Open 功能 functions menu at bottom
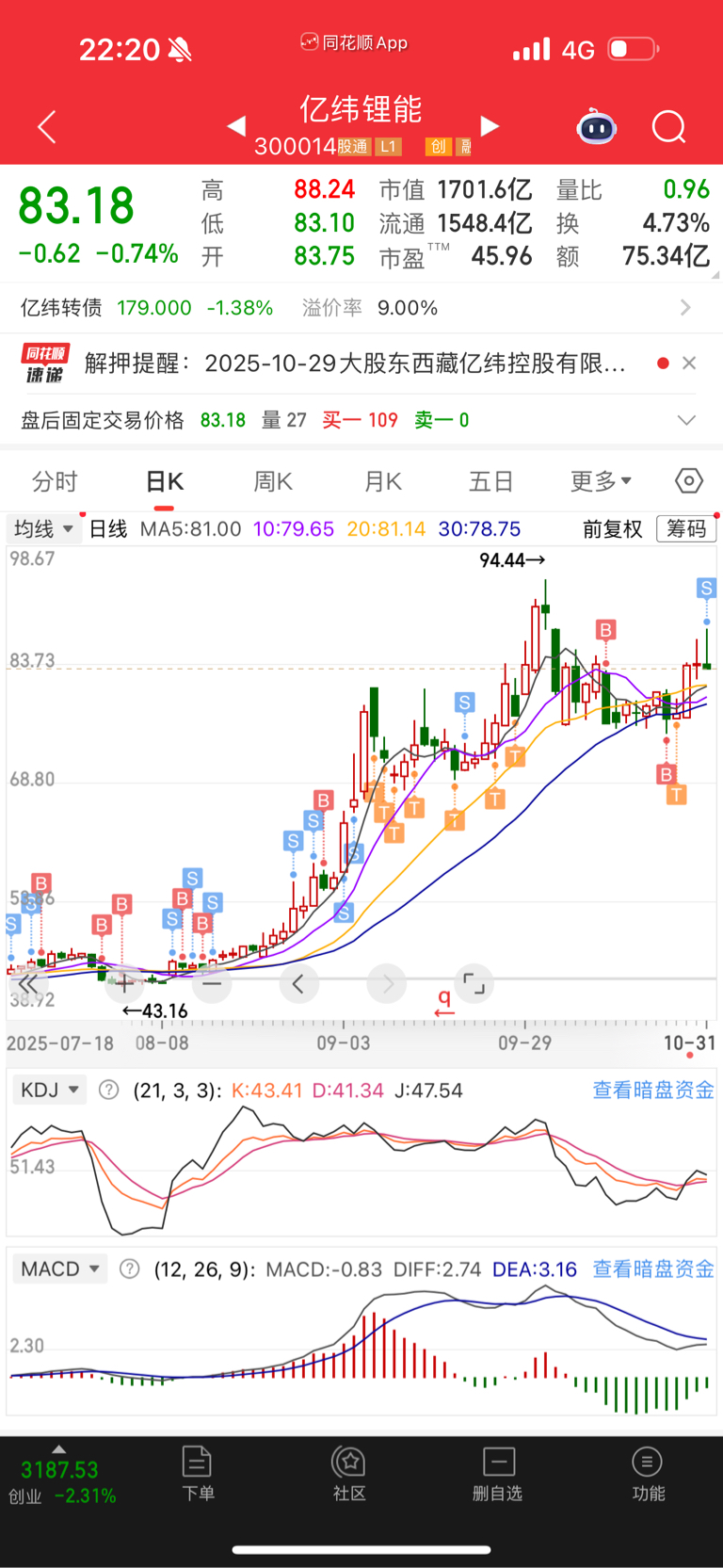This screenshot has height=1568, width=723. click(648, 1474)
